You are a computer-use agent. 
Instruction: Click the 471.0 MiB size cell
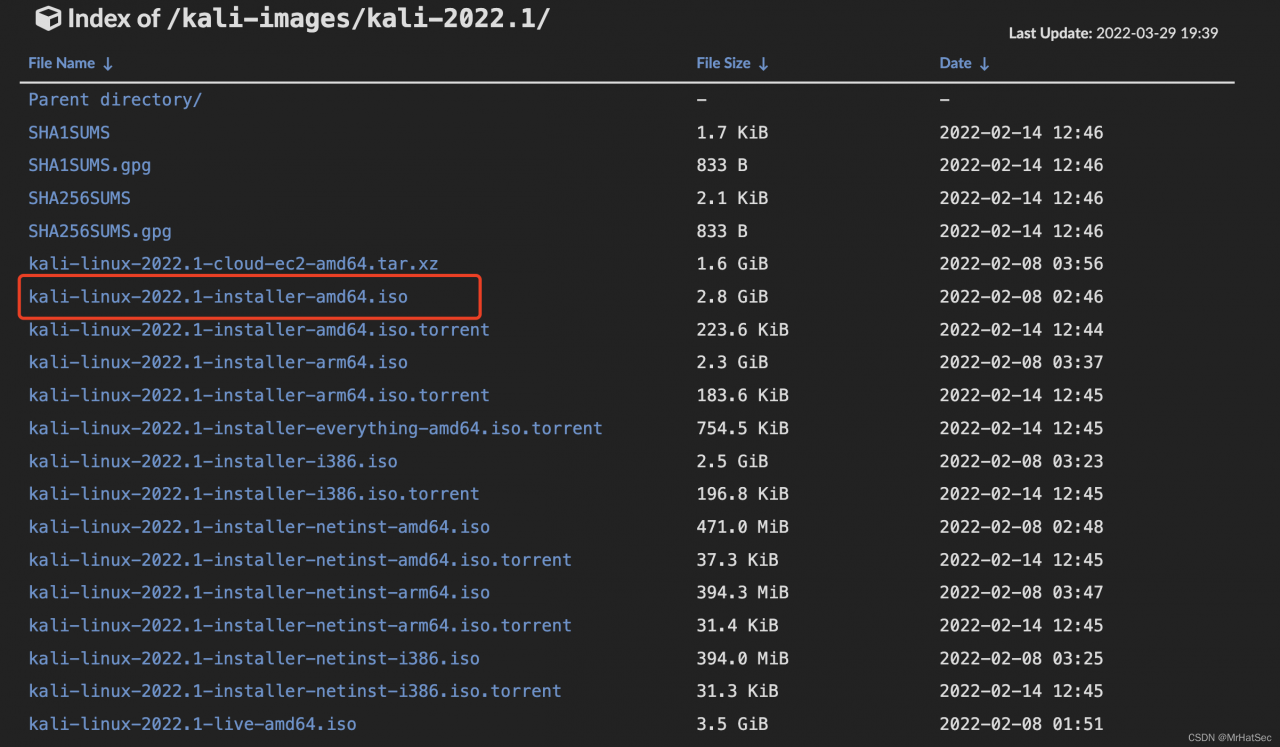pyautogui.click(x=742, y=527)
